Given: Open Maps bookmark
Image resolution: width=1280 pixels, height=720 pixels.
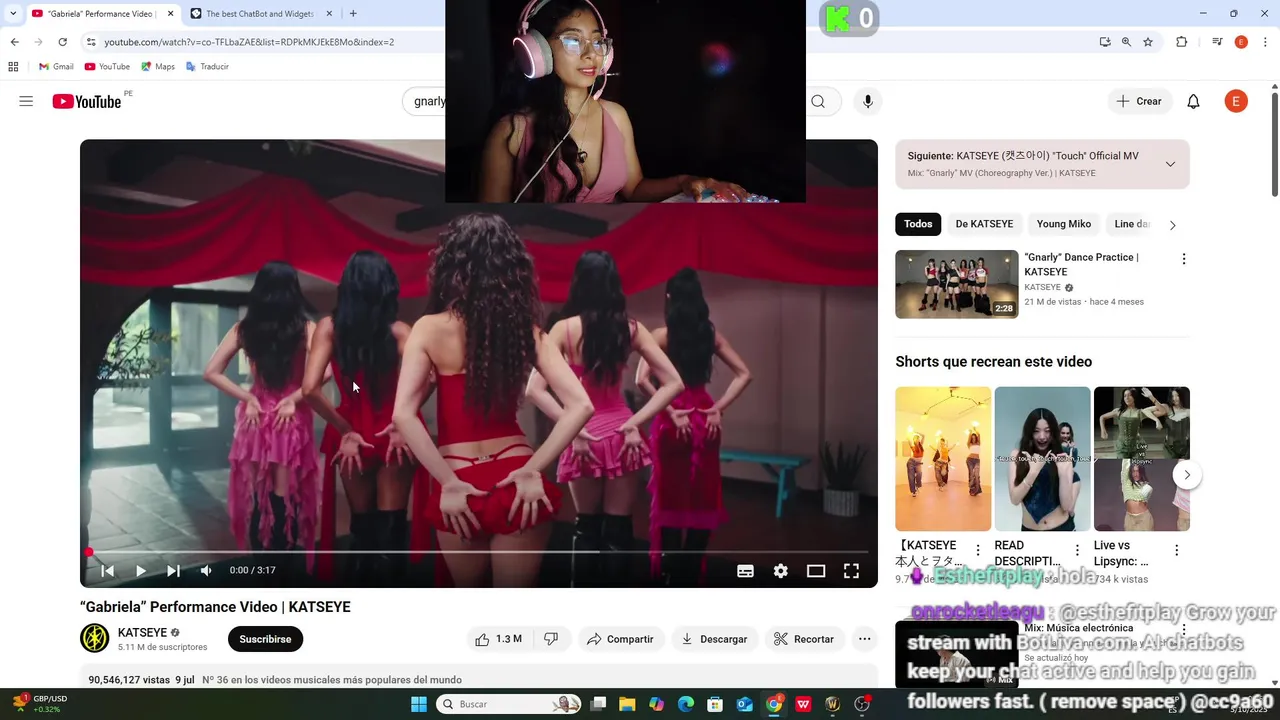Looking at the screenshot, I should pos(158,67).
